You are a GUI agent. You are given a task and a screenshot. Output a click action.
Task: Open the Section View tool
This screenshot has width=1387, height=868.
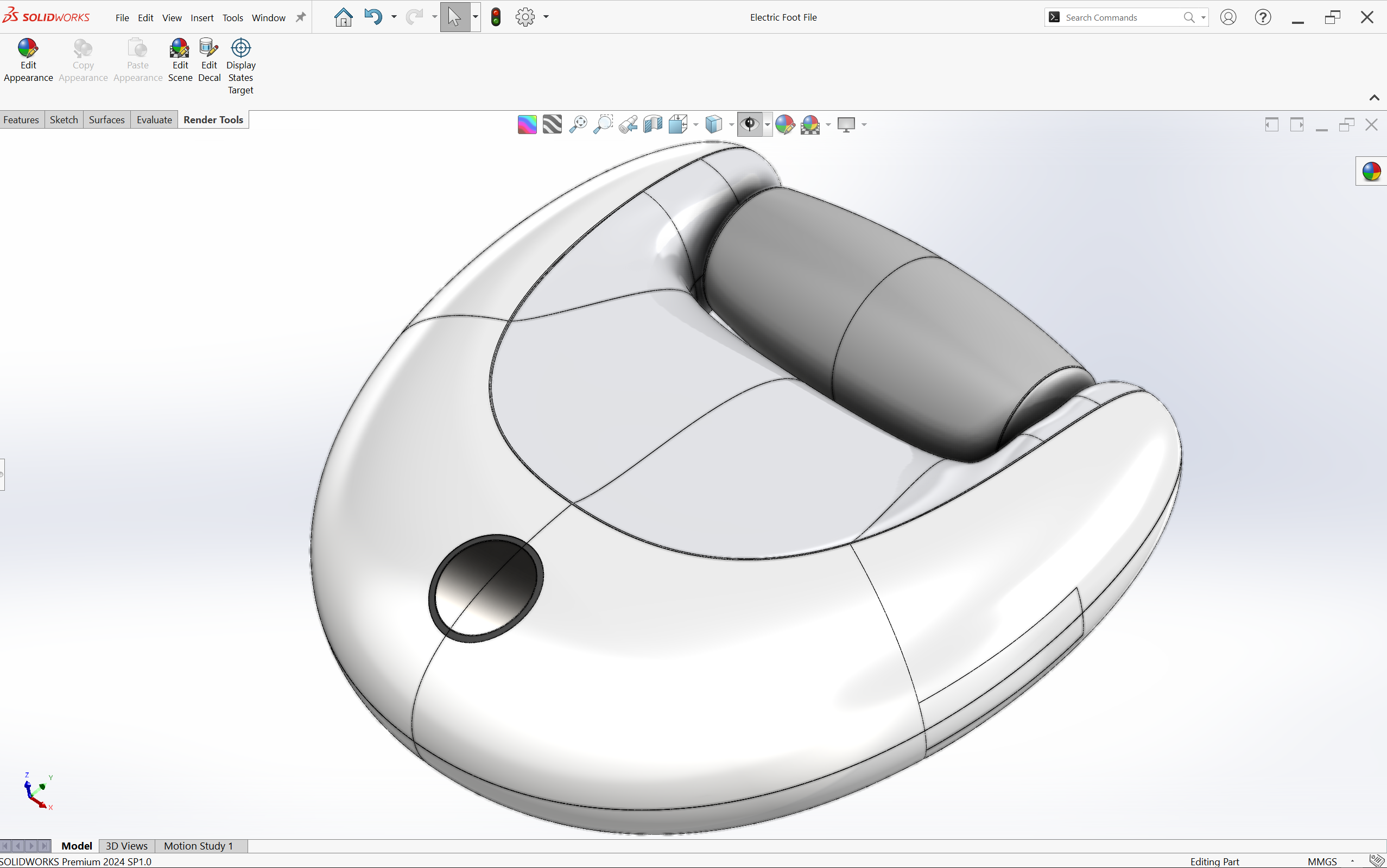653,124
